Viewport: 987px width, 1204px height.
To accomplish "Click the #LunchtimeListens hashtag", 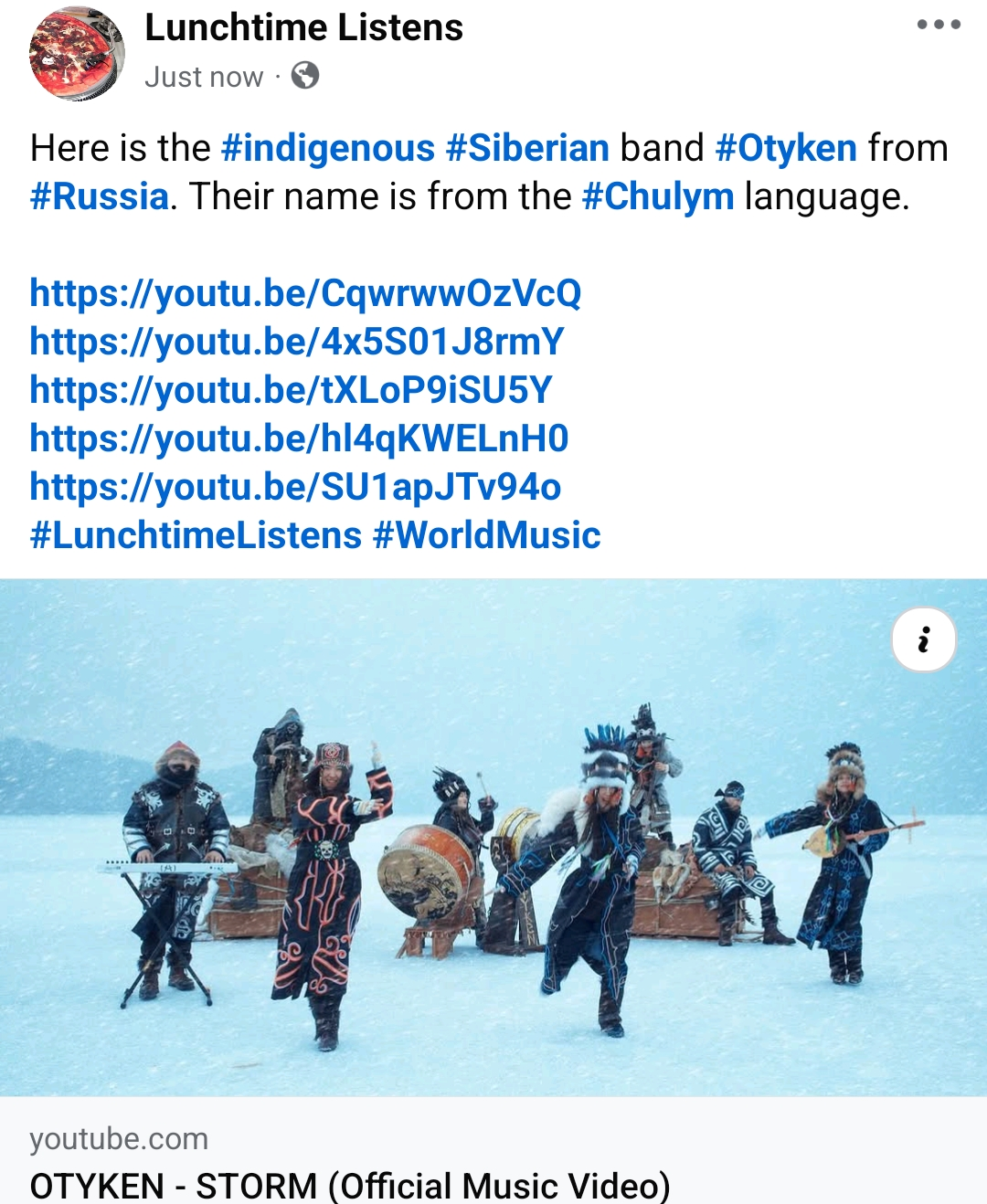I will click(x=196, y=535).
